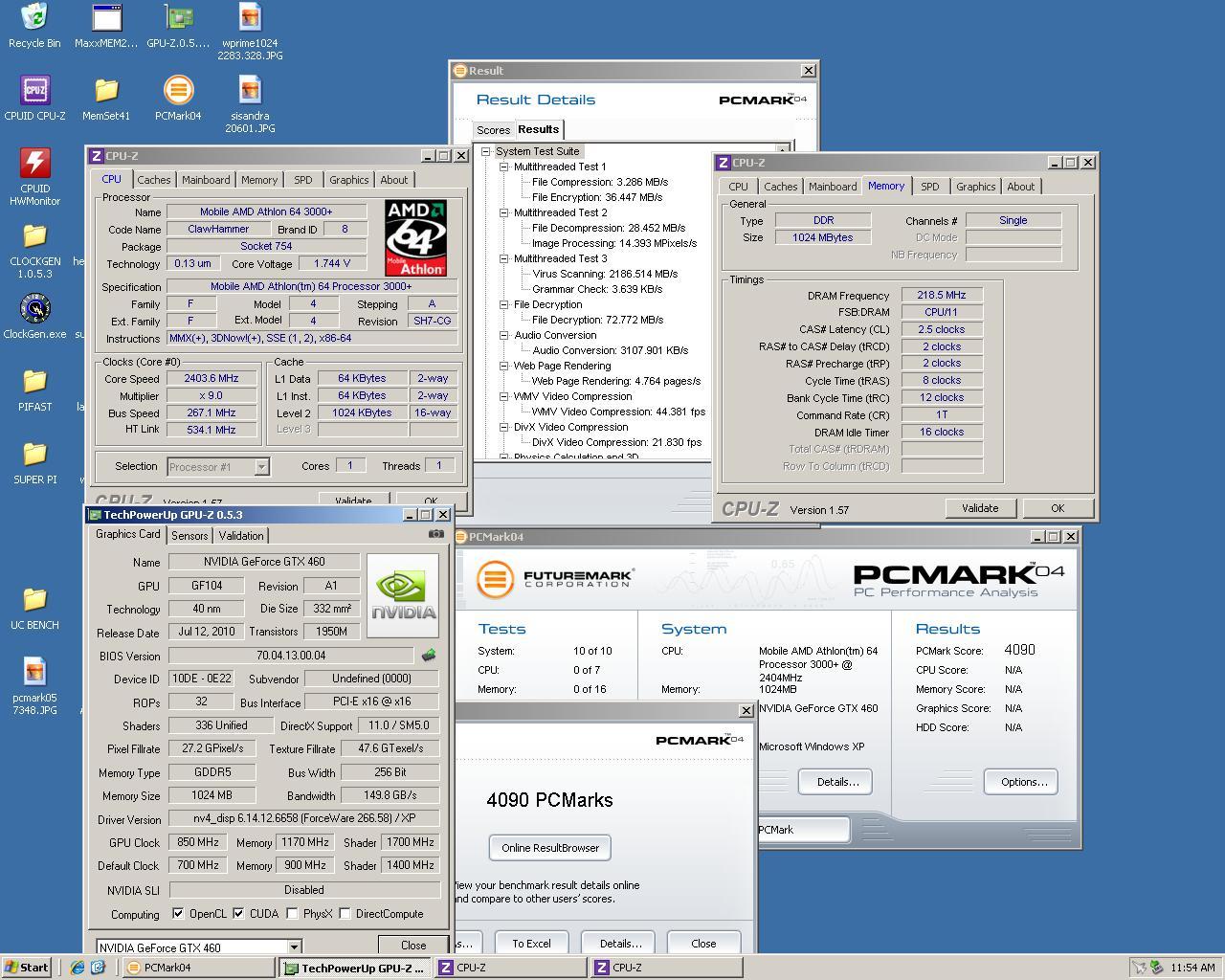Collapse the File Decryption node
Image resolution: width=1225 pixels, height=980 pixels.
coord(503,304)
